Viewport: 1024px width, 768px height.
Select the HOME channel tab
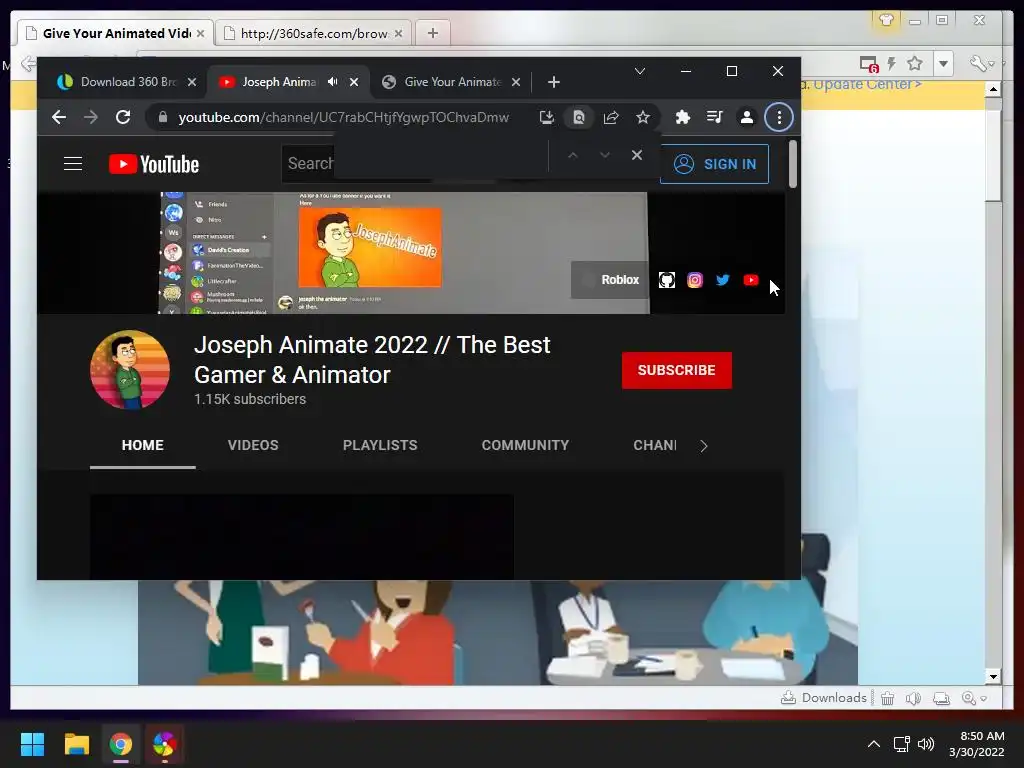click(x=142, y=445)
